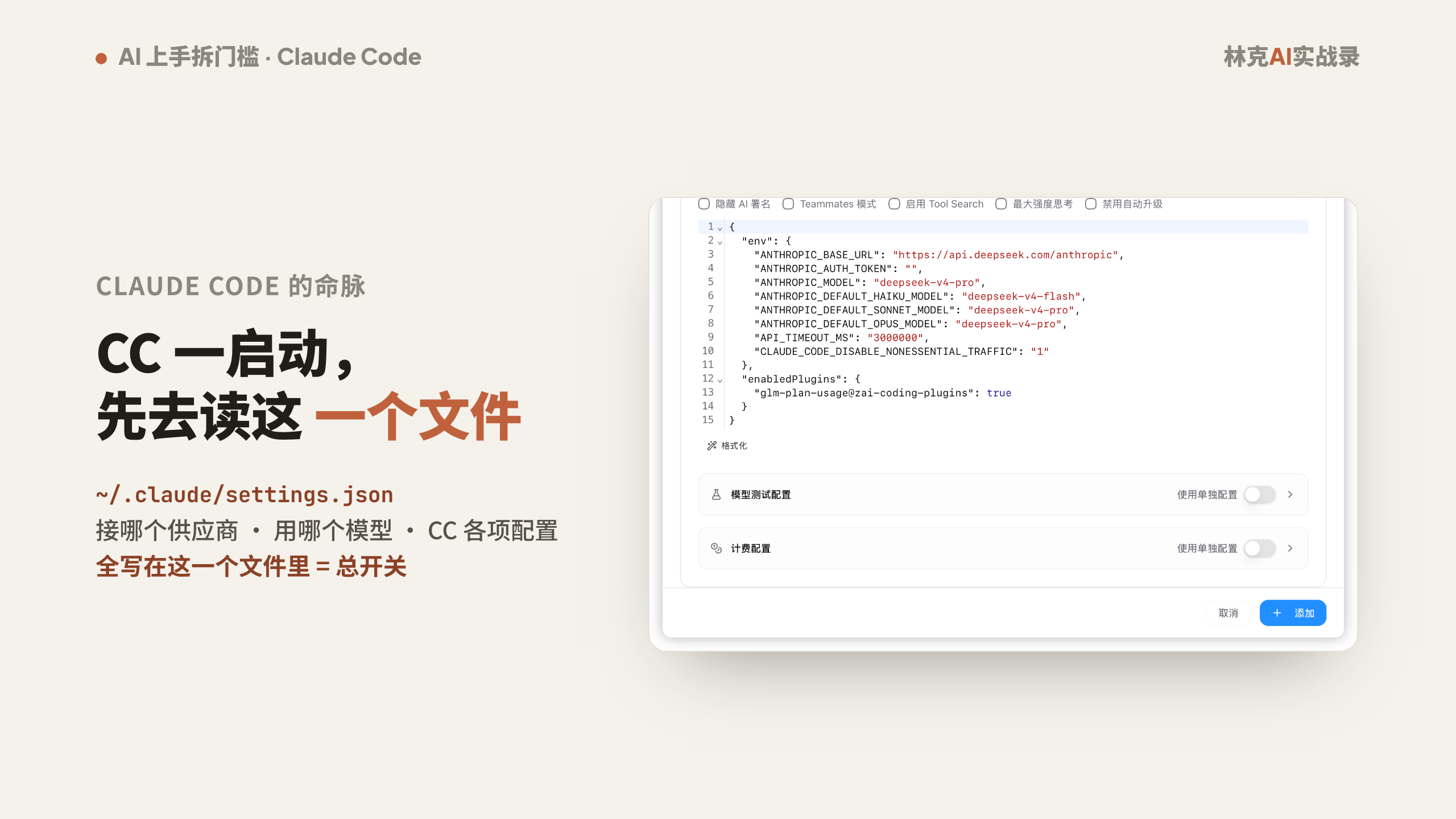
Task: Click the "3000000" API_TIMEOUT_MS value
Action: pyautogui.click(x=895, y=338)
